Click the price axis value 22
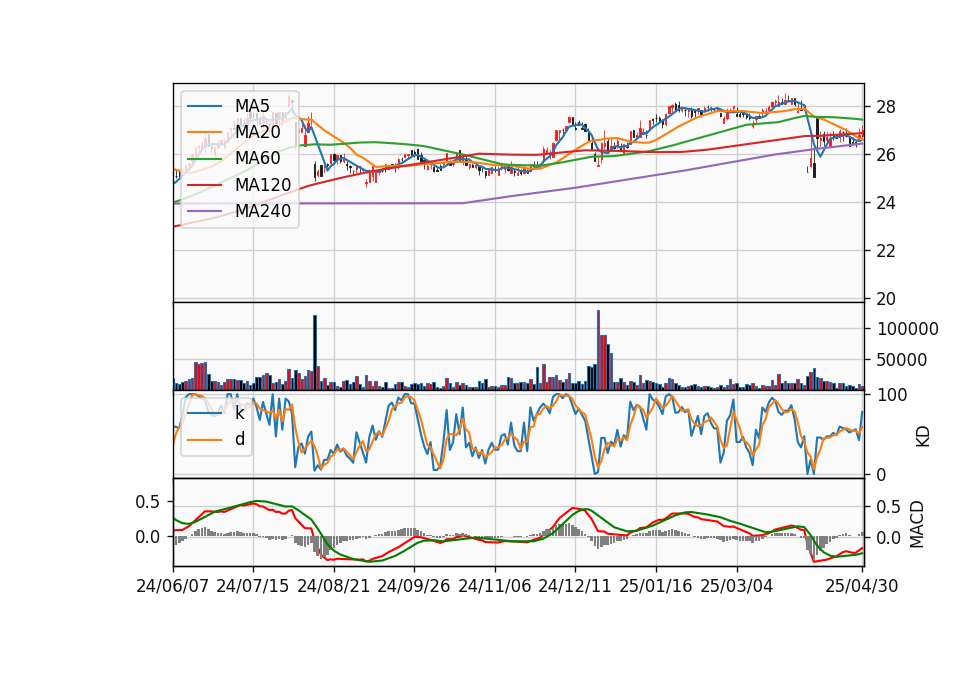This screenshot has width=960, height=690. tap(886, 251)
